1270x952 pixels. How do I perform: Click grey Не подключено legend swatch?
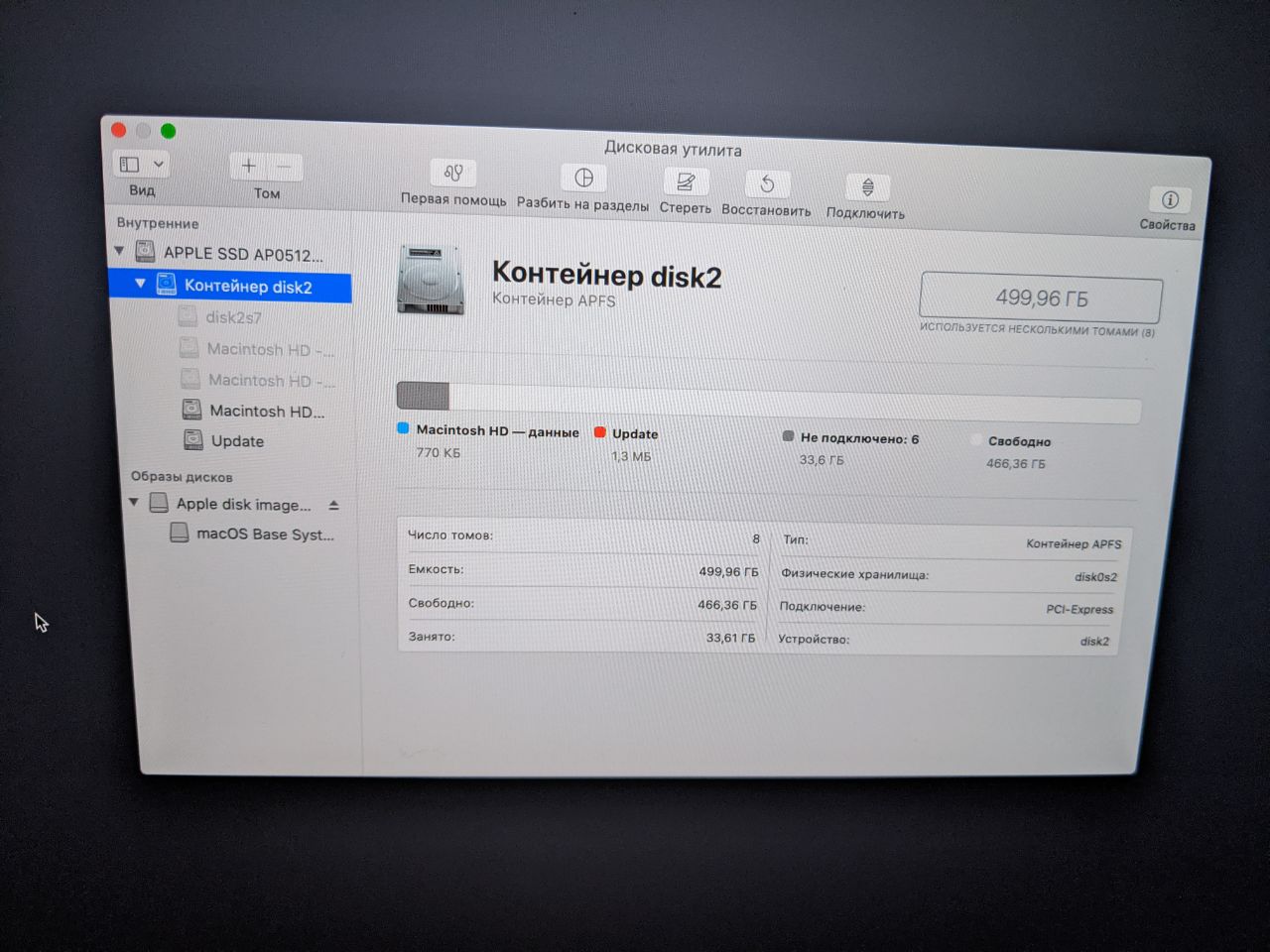[x=788, y=435]
